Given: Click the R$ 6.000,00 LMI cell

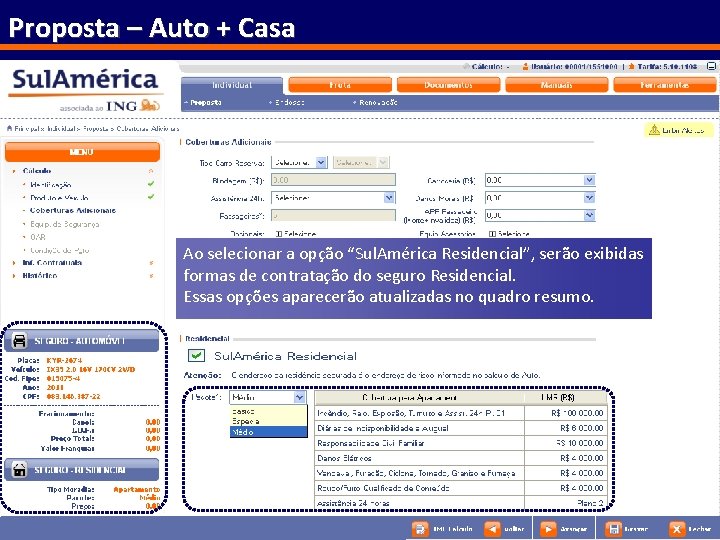Looking at the screenshot, I should (566, 428).
